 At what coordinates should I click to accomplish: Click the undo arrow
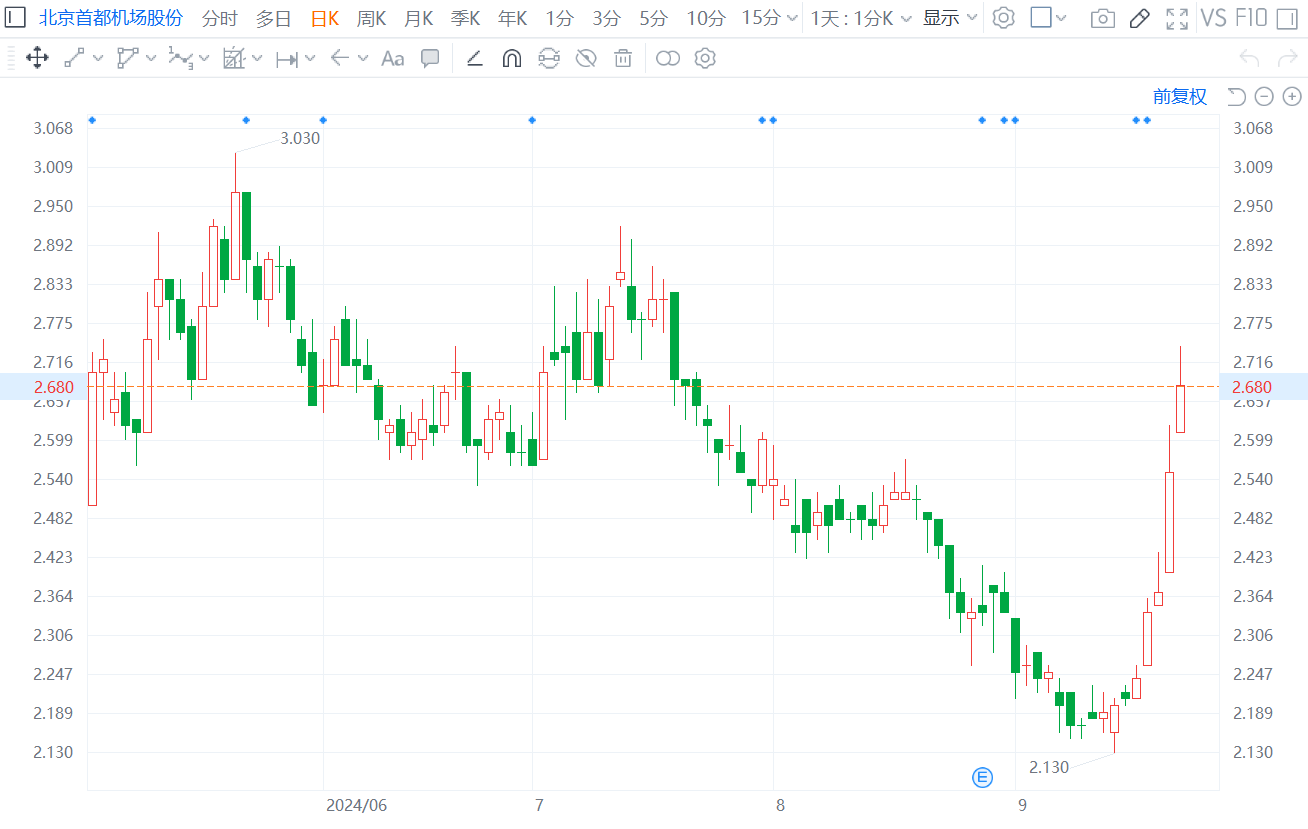(1249, 58)
